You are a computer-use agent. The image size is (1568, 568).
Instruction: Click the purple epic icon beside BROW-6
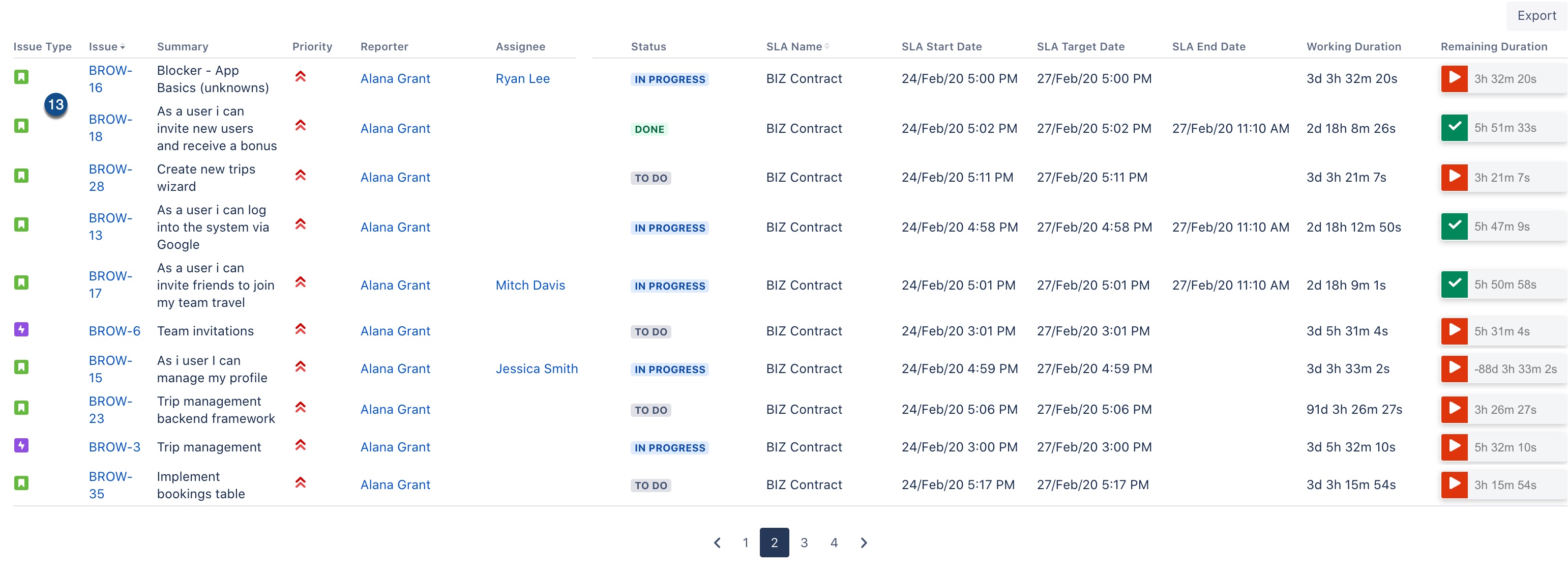pos(21,330)
